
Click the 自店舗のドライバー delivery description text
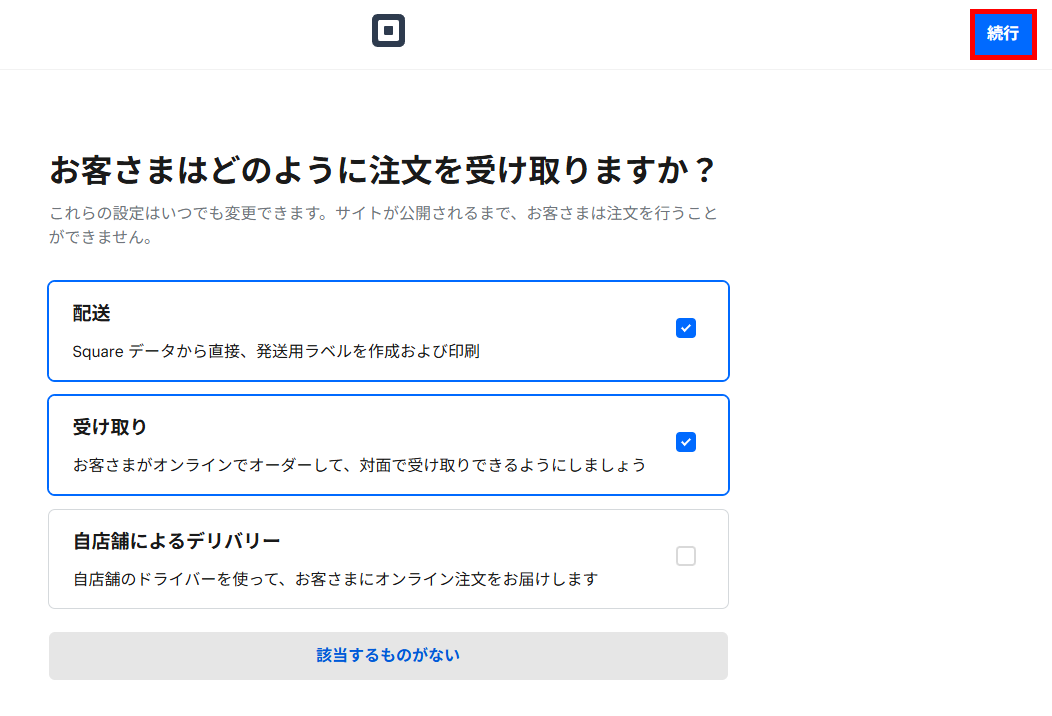335,579
